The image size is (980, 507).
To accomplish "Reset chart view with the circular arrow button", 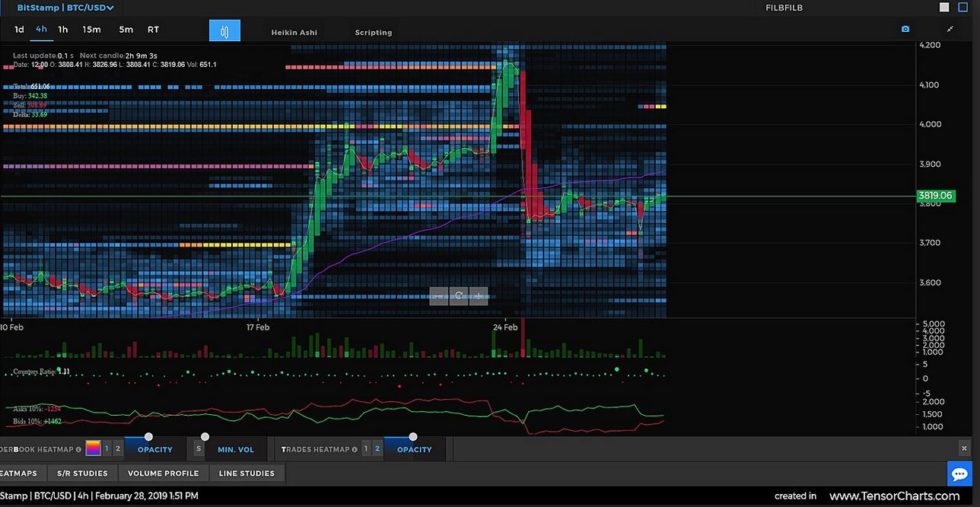I will [459, 296].
